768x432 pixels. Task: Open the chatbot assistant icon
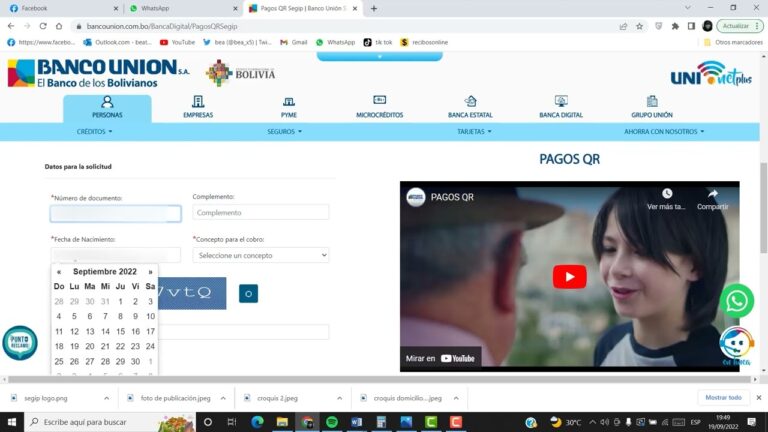(x=736, y=344)
